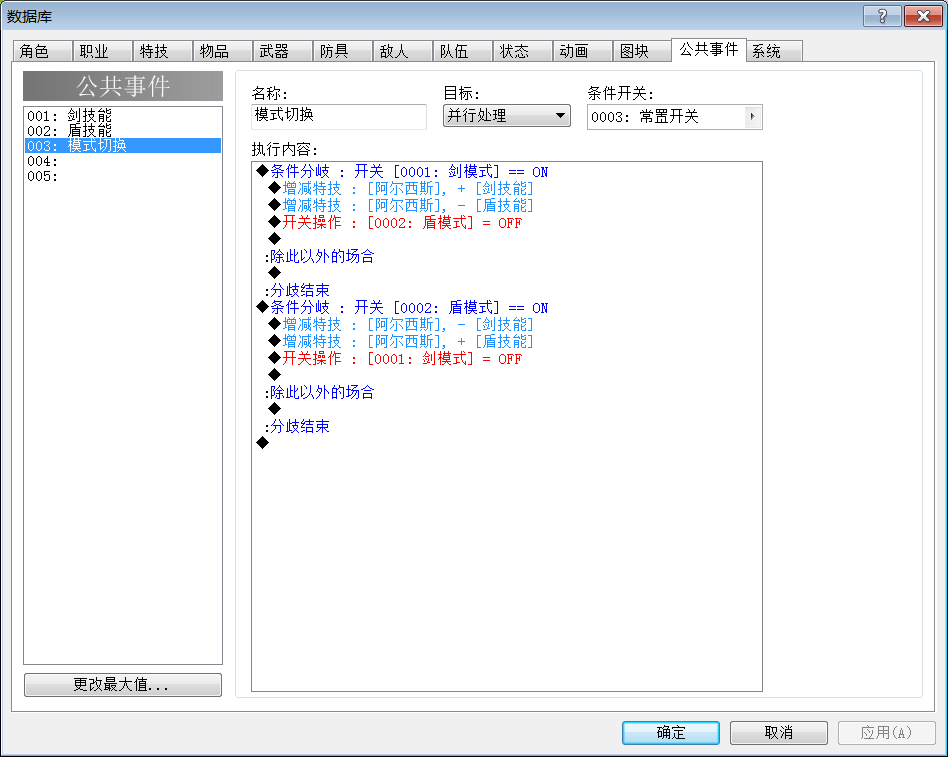Open the 队伍 tab
The height and width of the screenshot is (757, 948).
(463, 51)
